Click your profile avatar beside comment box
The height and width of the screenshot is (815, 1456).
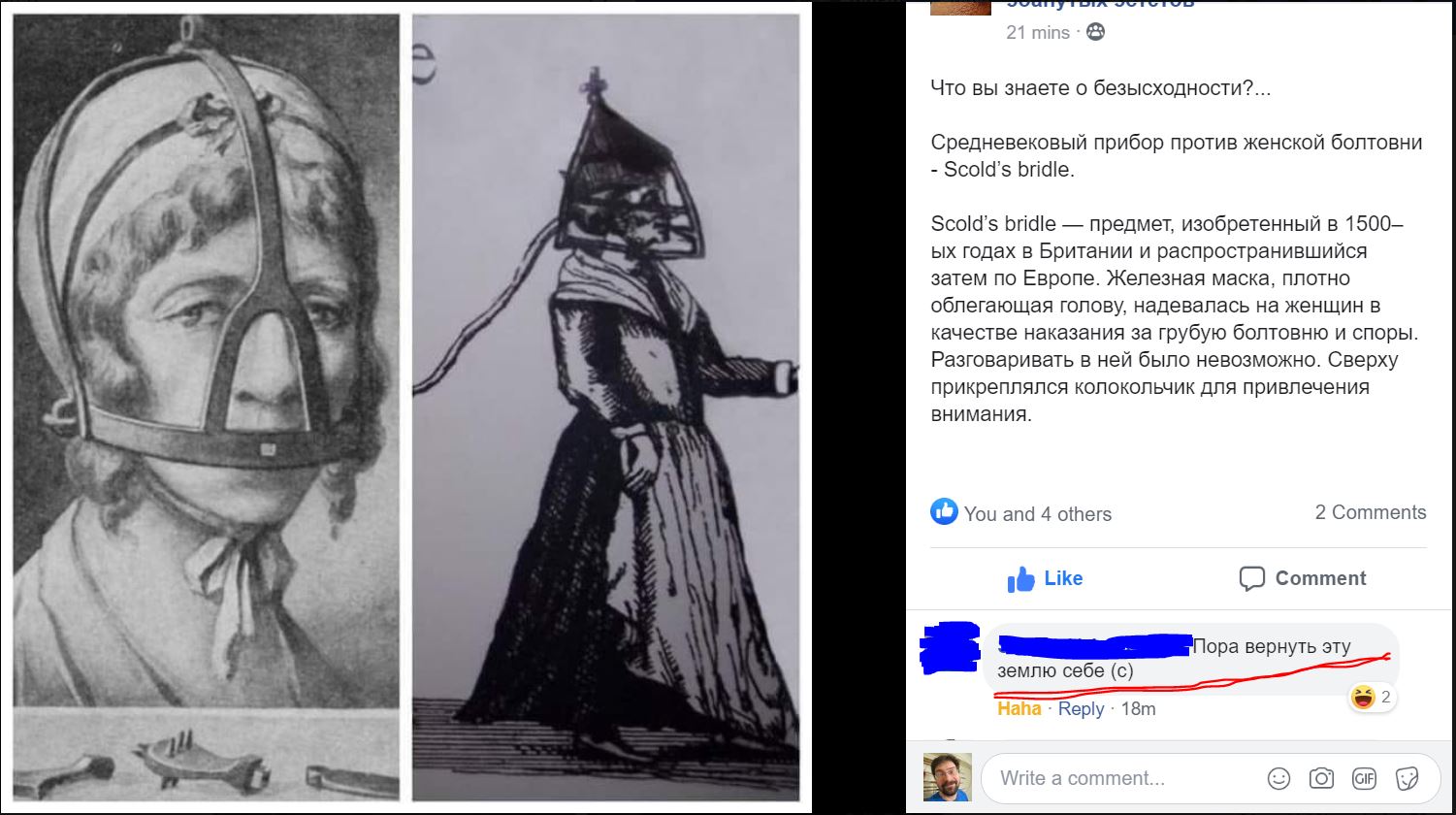[948, 777]
